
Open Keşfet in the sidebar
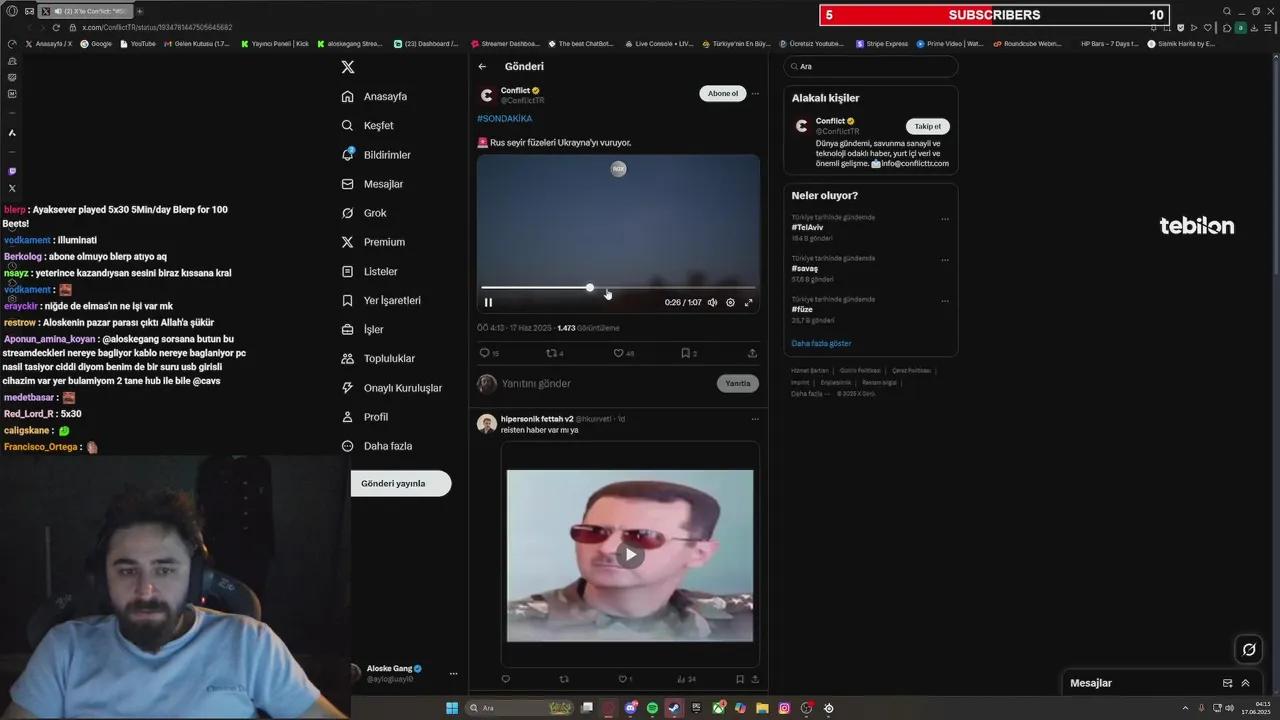coord(367,126)
